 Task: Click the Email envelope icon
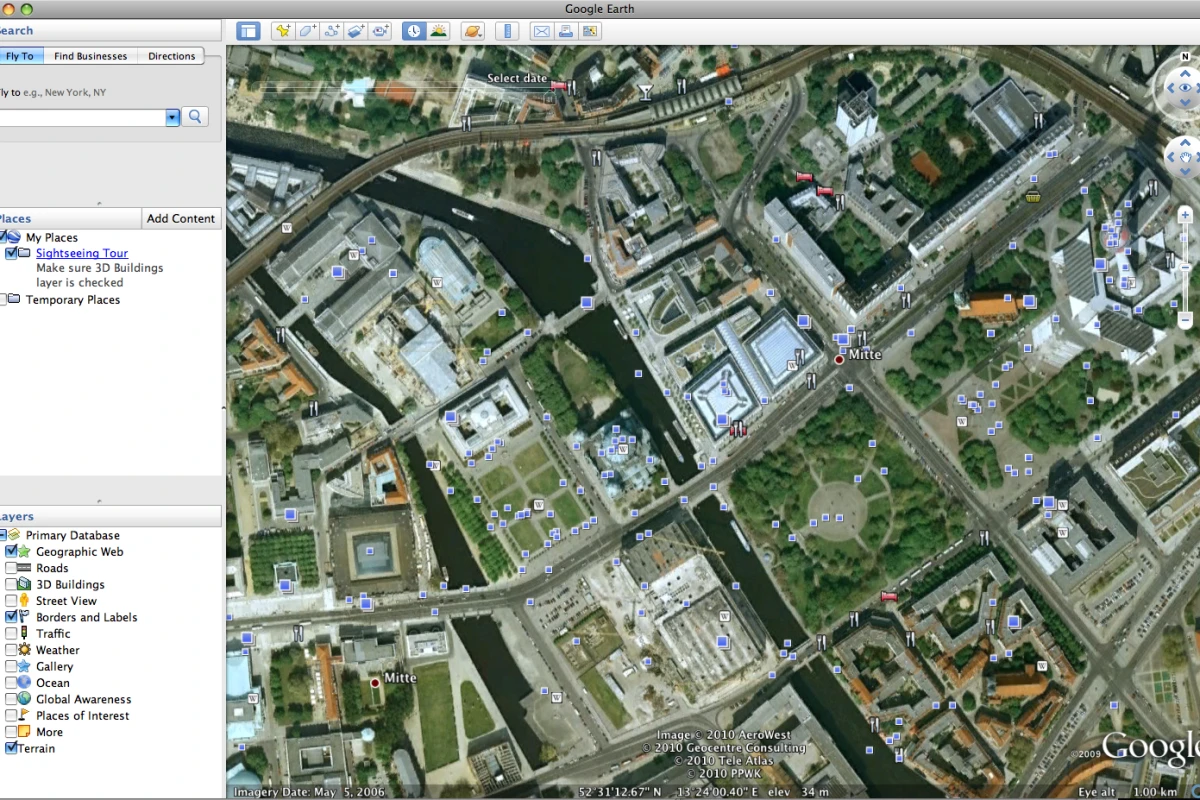click(541, 31)
